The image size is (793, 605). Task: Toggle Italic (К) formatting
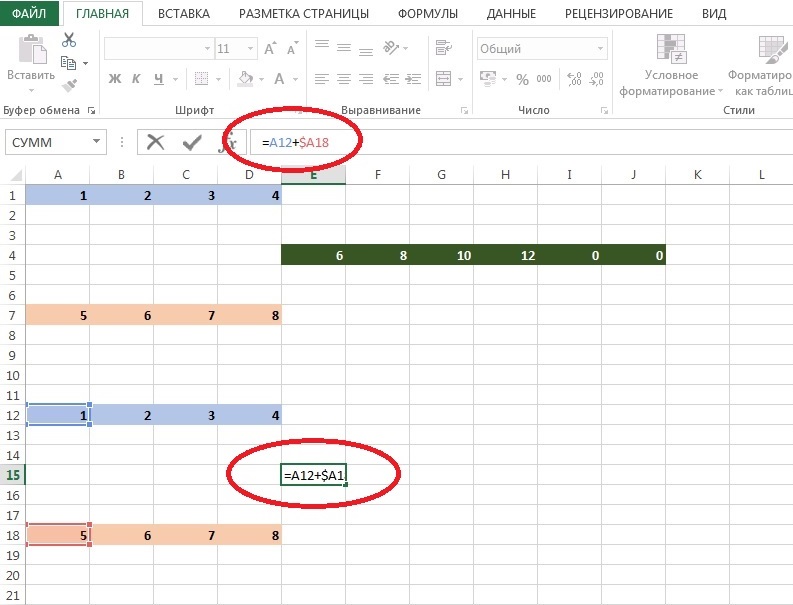137,79
